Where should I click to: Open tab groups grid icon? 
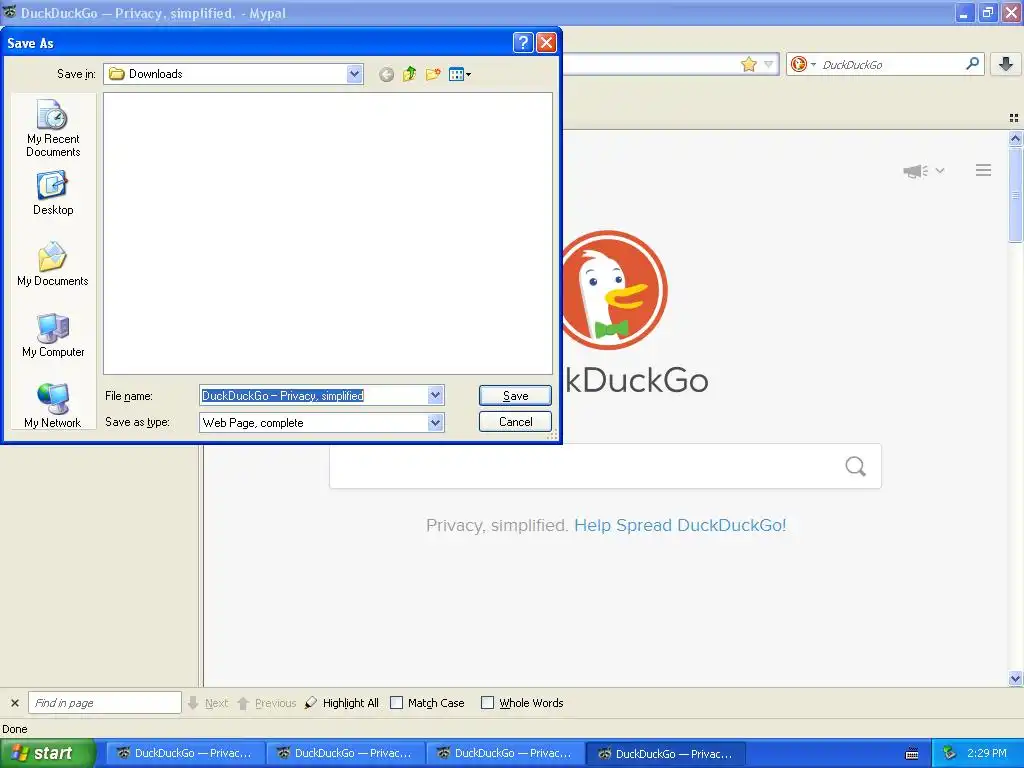[x=1014, y=118]
